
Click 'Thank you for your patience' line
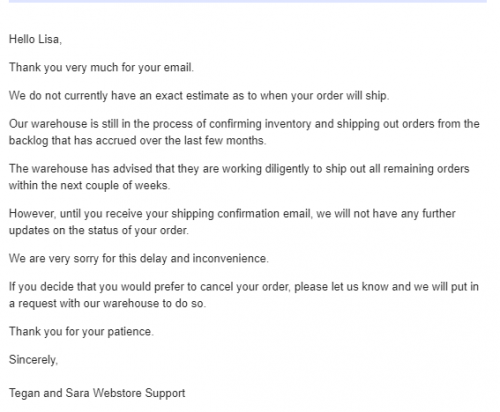click(x=81, y=332)
